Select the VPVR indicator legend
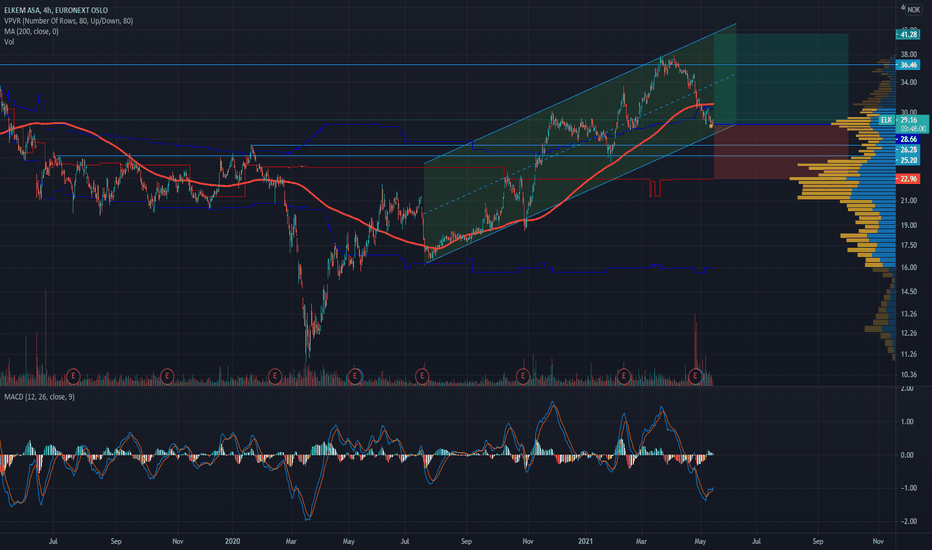Screen dimensions: 932x550 coord(68,21)
